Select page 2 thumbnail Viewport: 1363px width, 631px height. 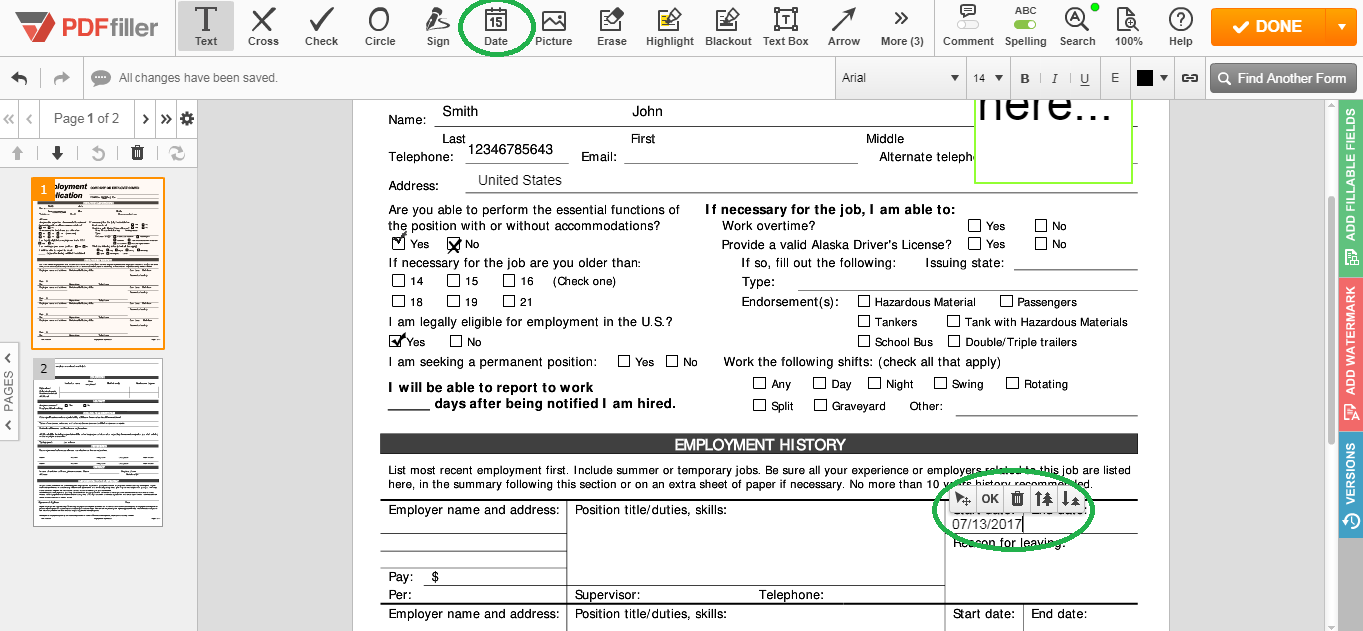(x=98, y=442)
